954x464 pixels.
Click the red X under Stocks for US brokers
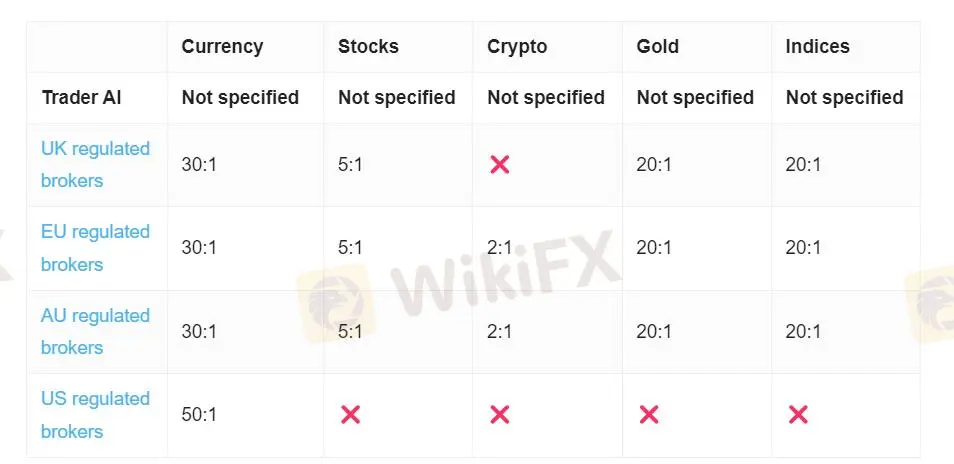[x=350, y=415]
